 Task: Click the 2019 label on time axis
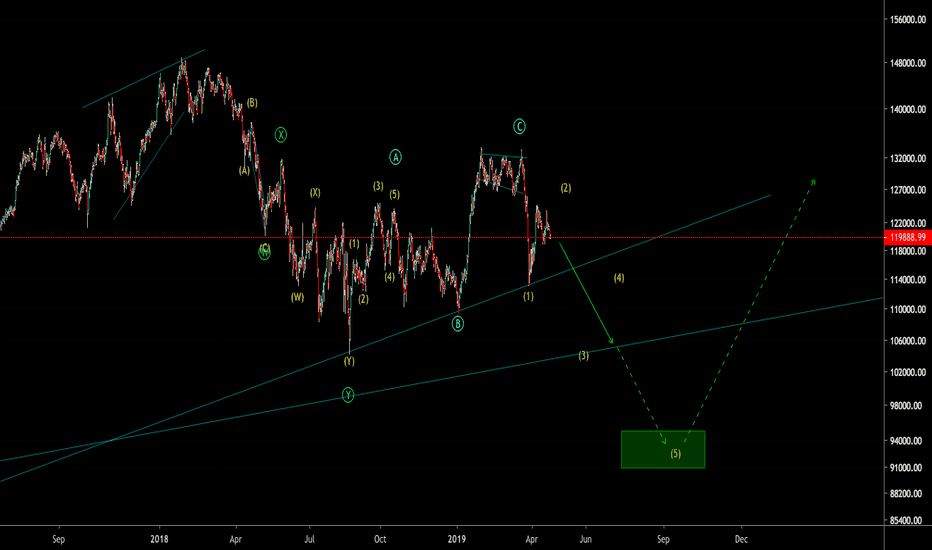(456, 539)
